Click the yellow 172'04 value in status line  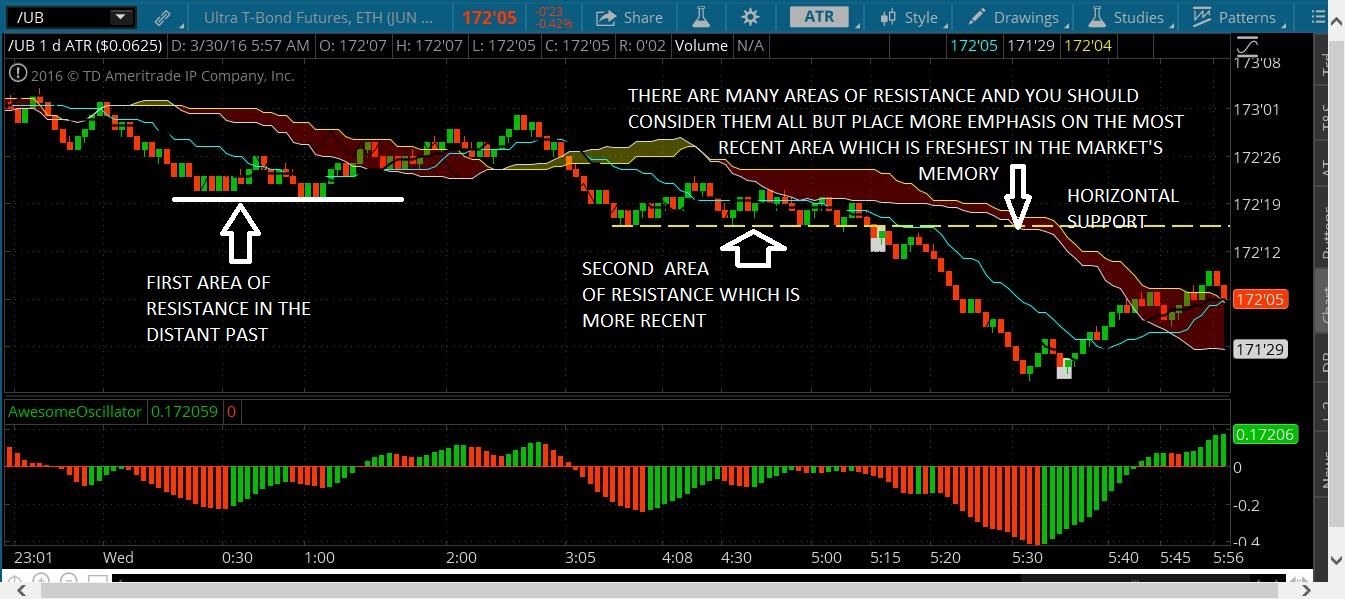tap(1088, 45)
